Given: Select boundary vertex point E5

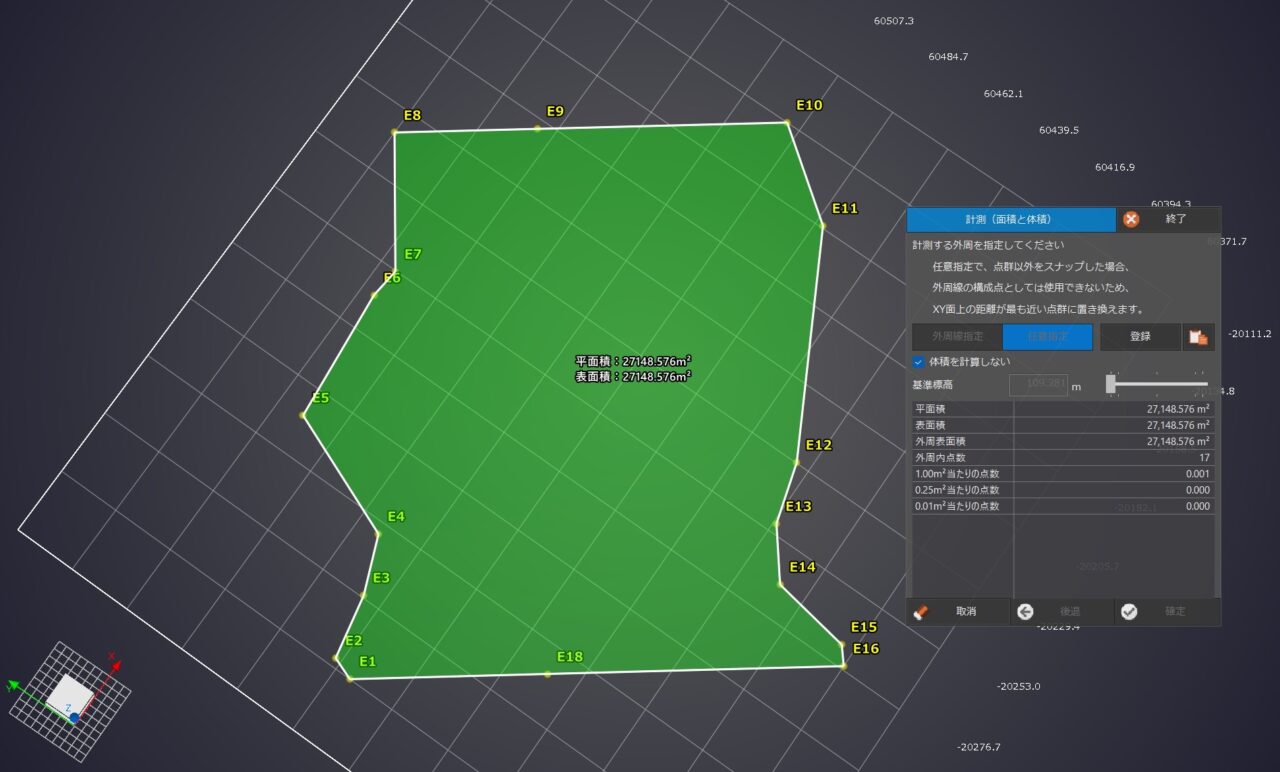Looking at the screenshot, I should (303, 414).
